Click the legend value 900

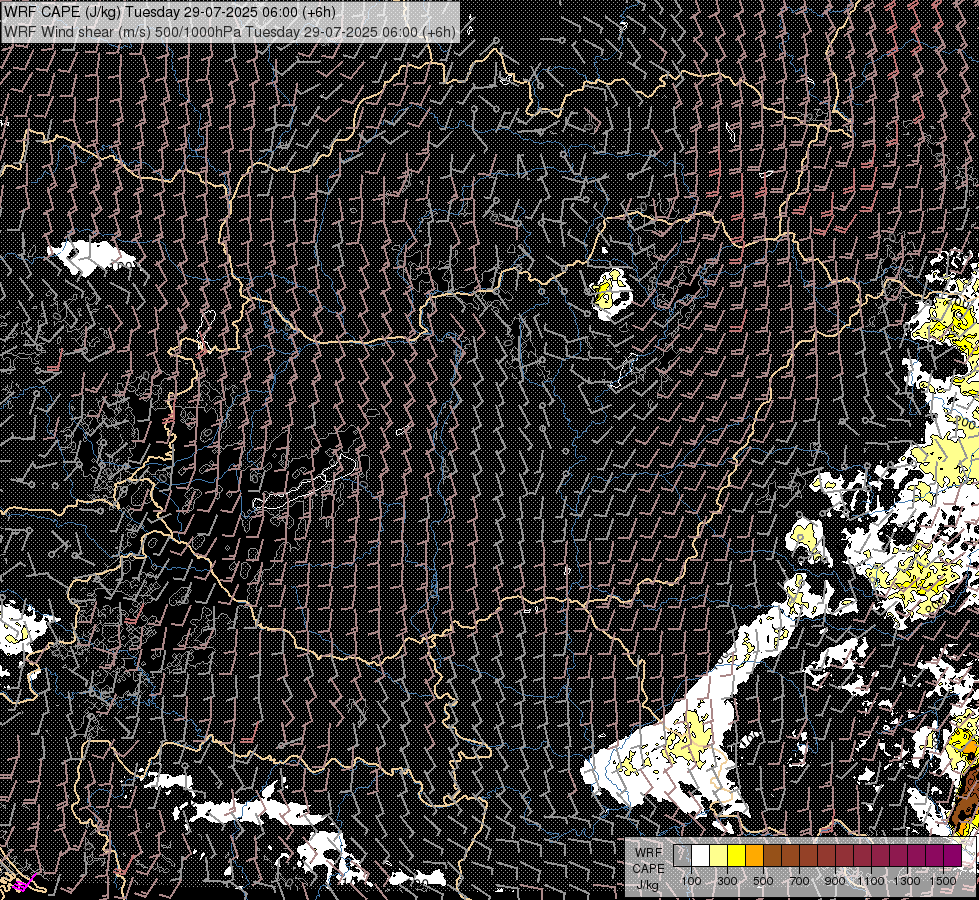point(835,881)
